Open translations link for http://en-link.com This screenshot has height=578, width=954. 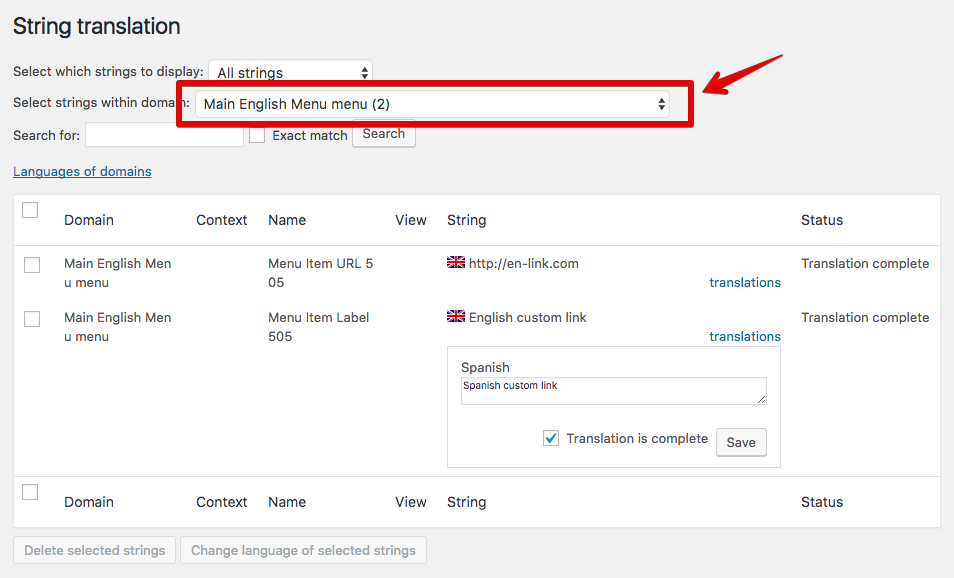745,283
